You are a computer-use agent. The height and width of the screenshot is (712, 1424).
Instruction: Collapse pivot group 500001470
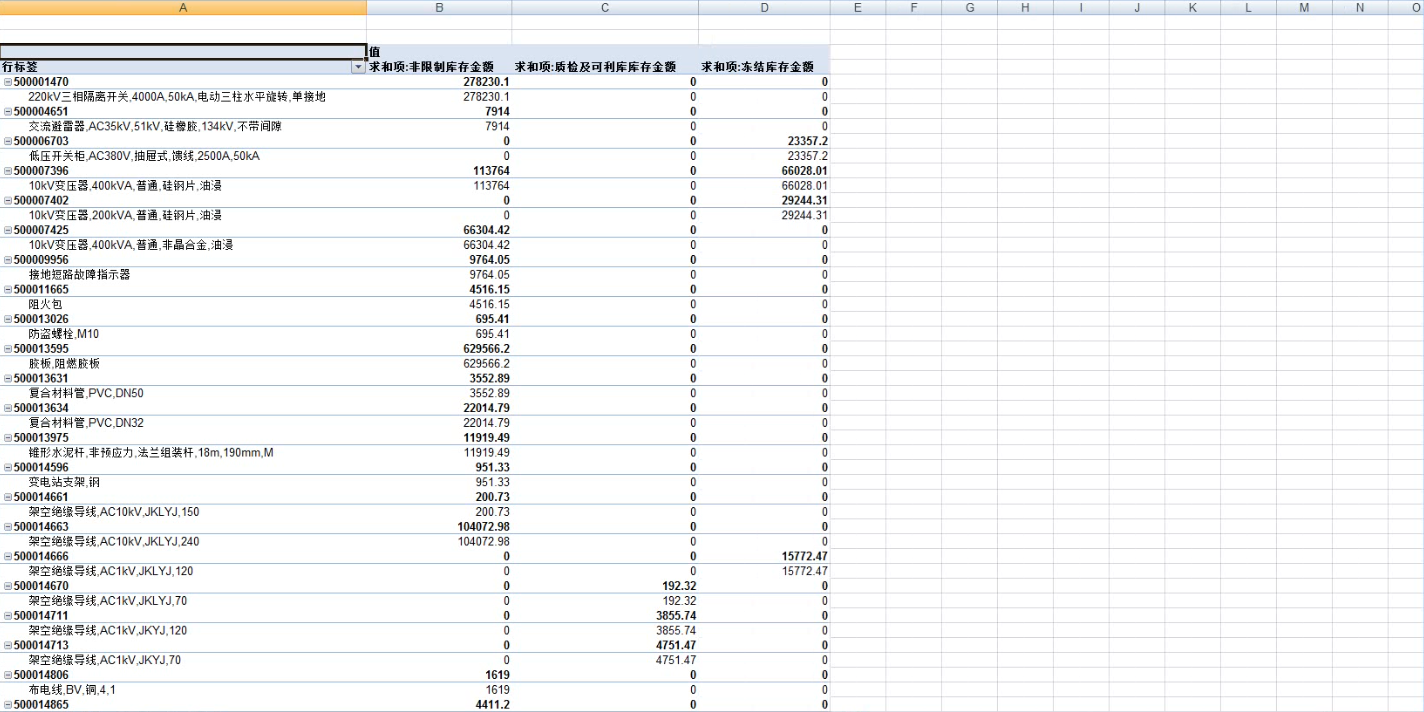pyautogui.click(x=6, y=82)
